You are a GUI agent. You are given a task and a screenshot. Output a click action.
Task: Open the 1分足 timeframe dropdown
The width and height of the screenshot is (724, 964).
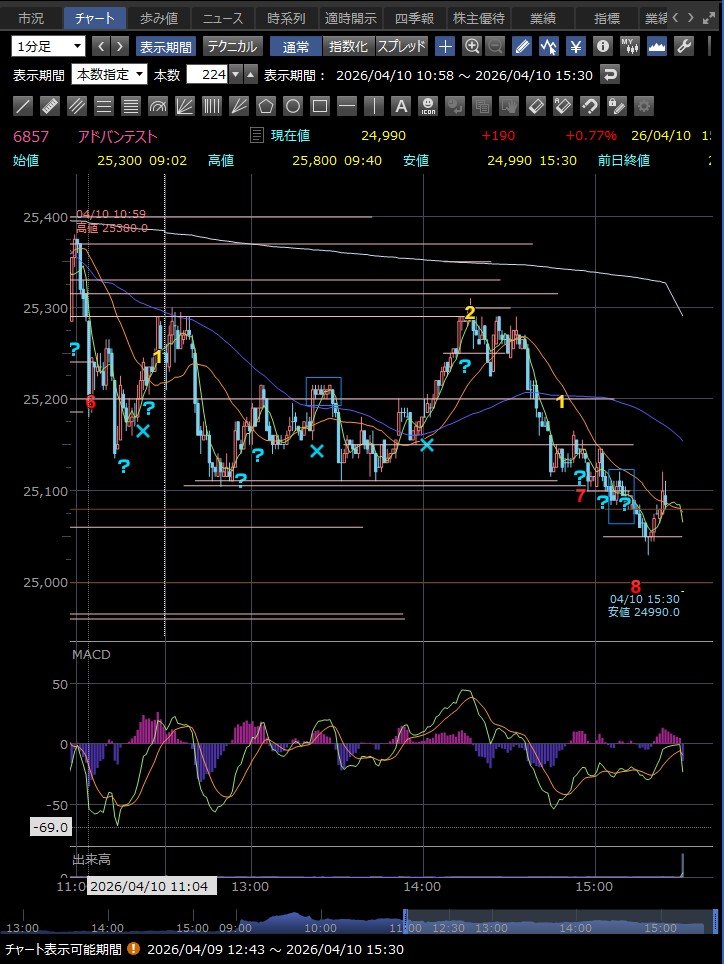click(49, 46)
